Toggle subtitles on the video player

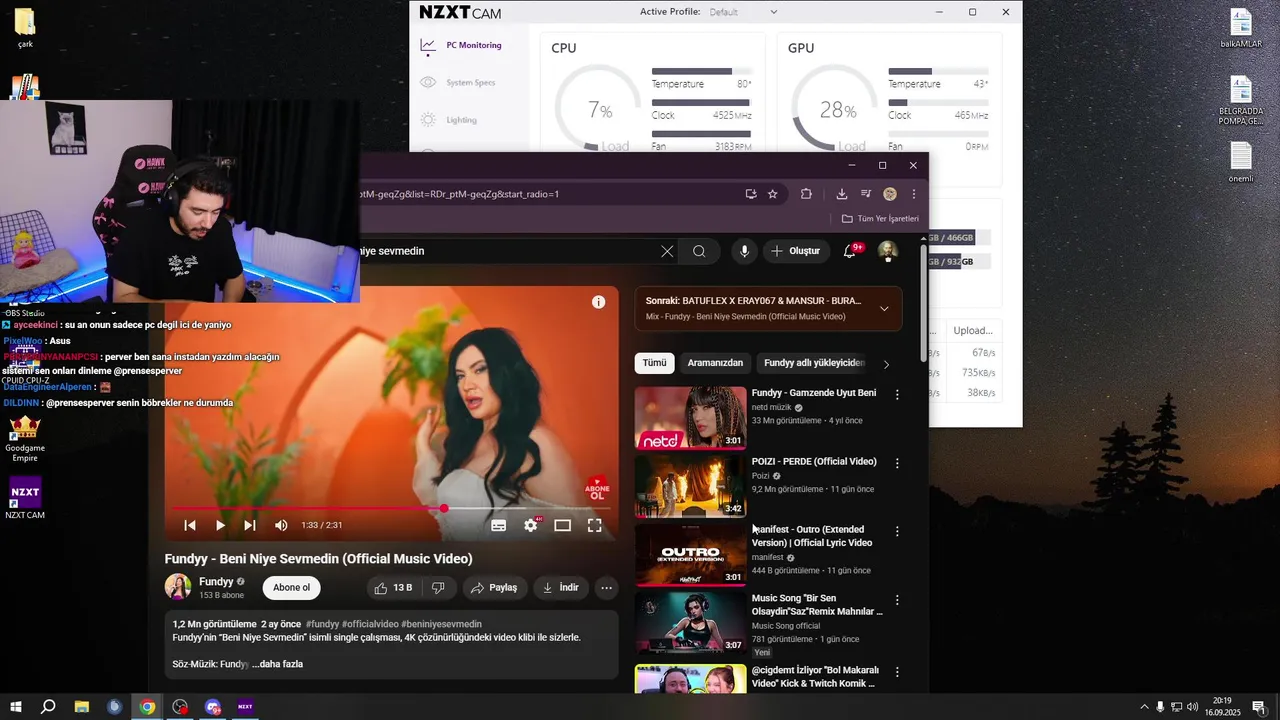click(498, 525)
